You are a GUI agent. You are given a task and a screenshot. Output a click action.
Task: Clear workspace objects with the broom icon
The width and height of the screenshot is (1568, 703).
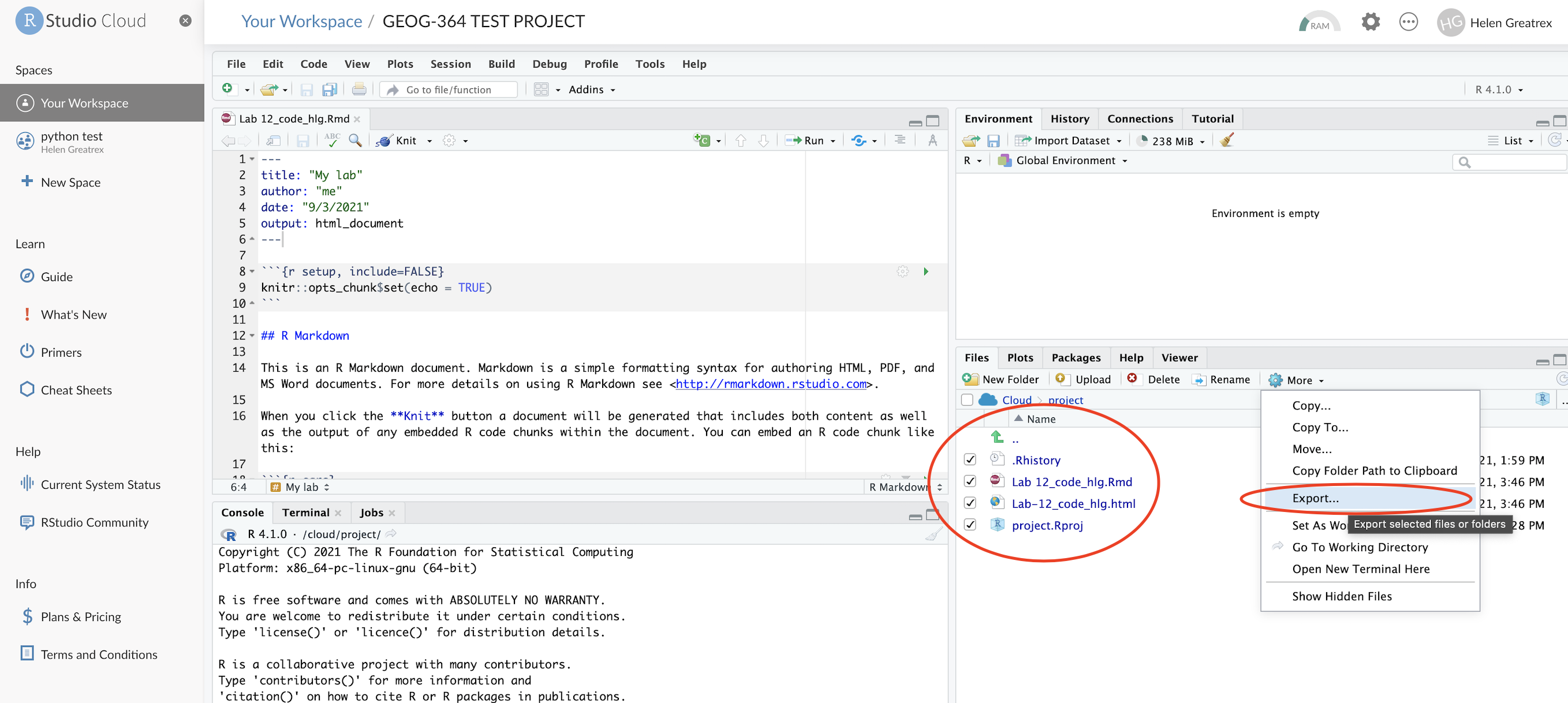tap(1227, 140)
